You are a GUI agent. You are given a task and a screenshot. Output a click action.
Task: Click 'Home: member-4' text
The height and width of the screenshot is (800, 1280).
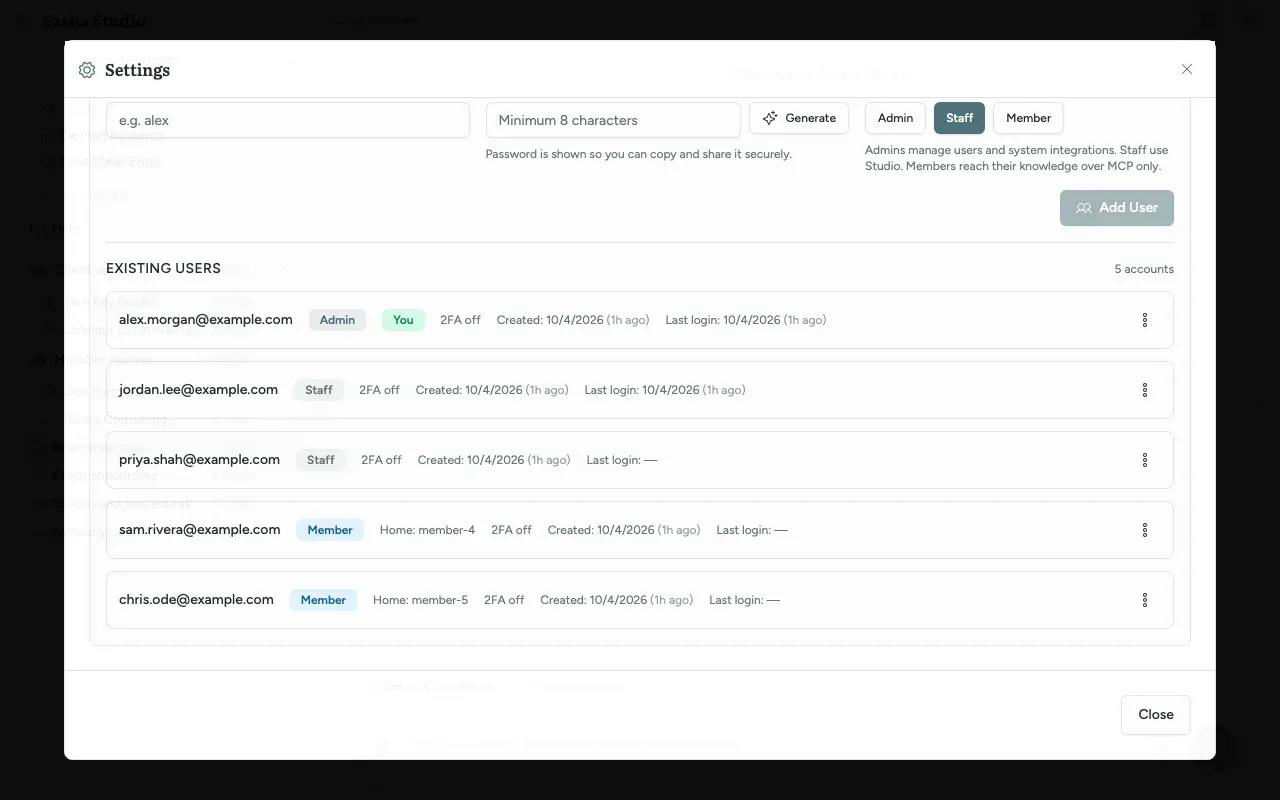coord(428,530)
